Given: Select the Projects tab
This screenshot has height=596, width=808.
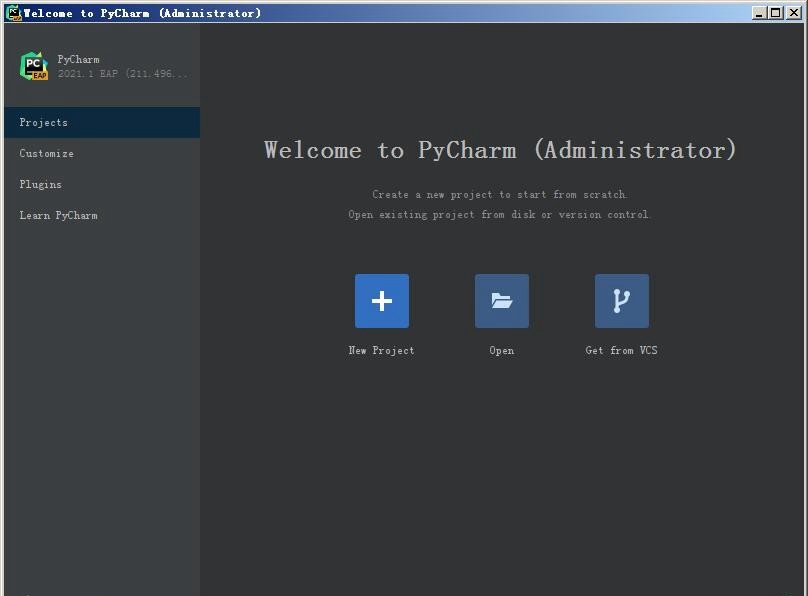Looking at the screenshot, I should click(x=102, y=123).
